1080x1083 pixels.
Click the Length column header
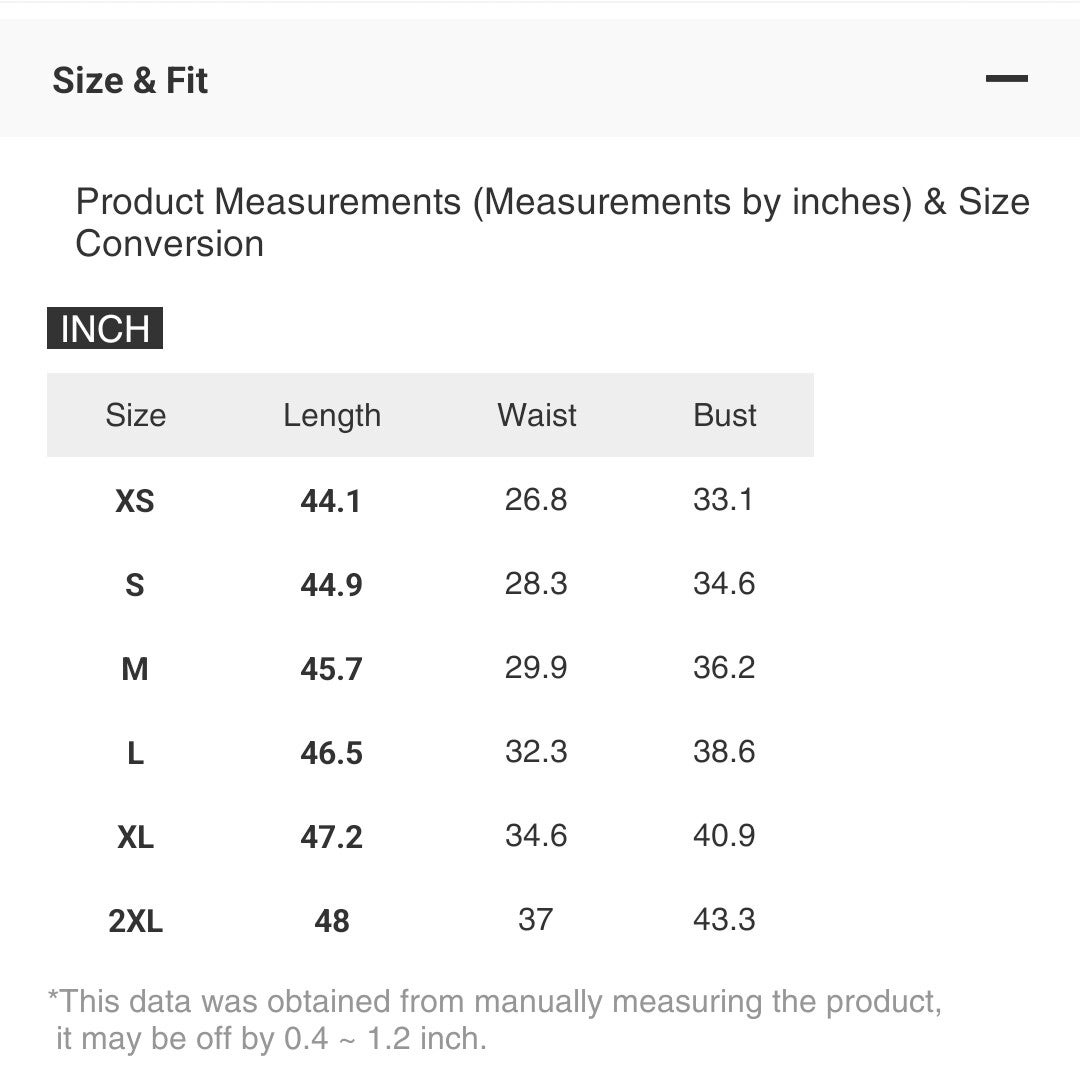pos(332,415)
